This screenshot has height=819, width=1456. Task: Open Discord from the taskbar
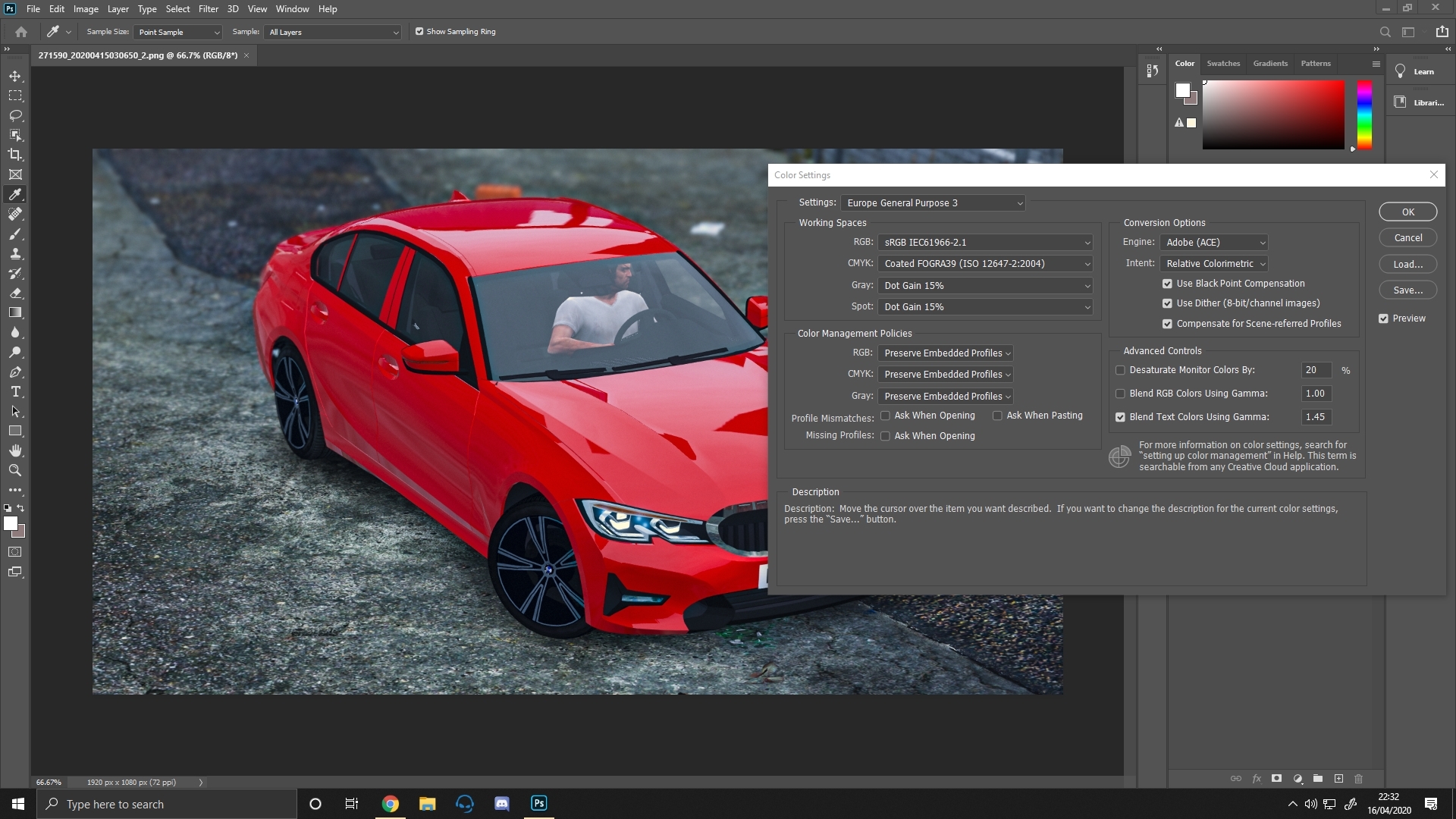[502, 804]
